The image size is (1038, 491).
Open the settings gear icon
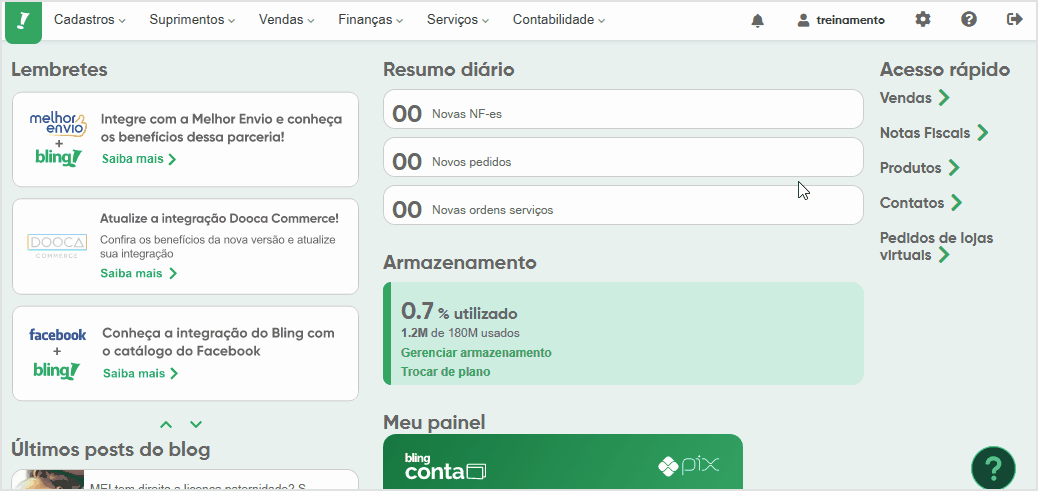point(922,20)
